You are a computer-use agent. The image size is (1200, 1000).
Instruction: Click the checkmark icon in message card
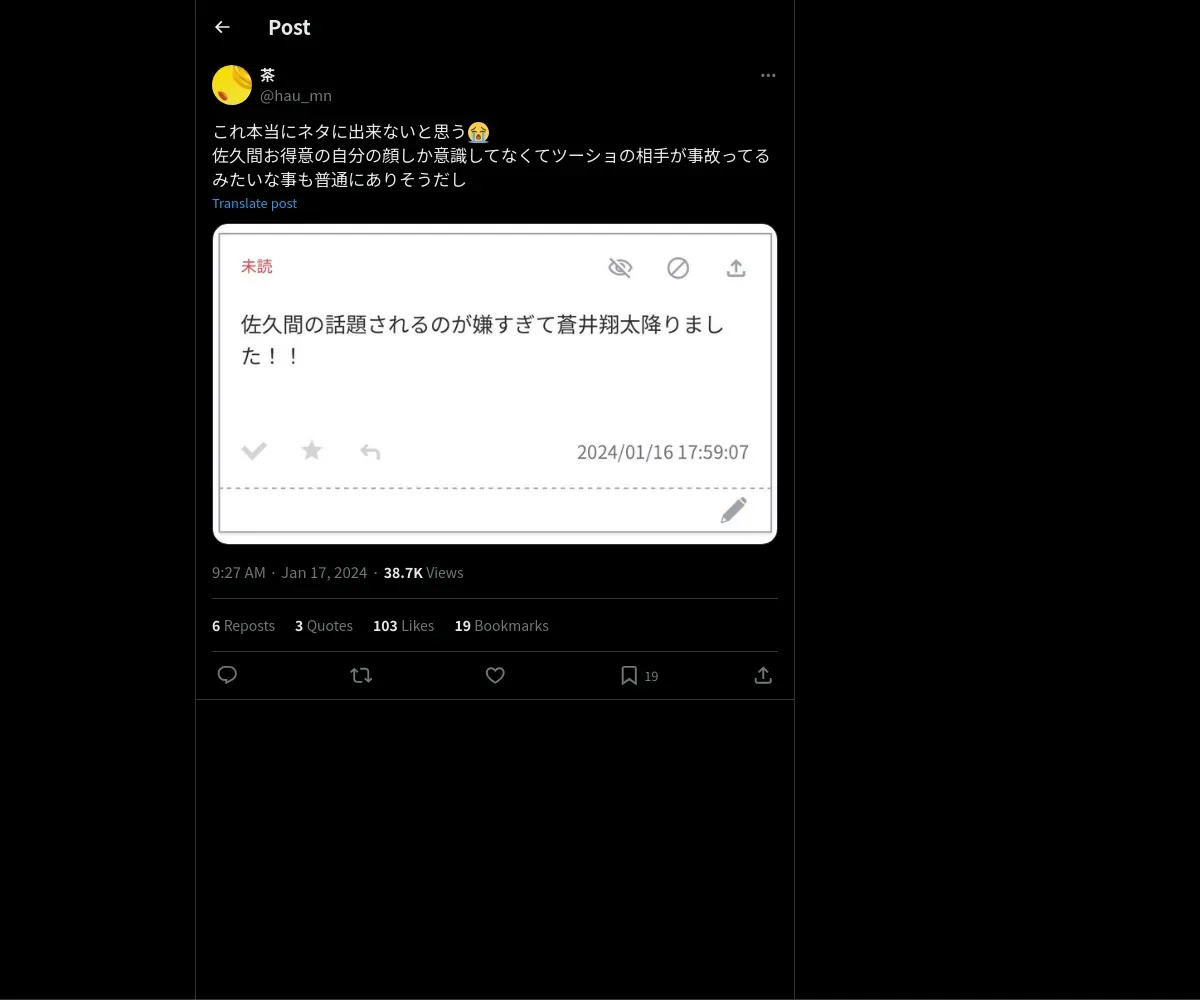(x=254, y=451)
